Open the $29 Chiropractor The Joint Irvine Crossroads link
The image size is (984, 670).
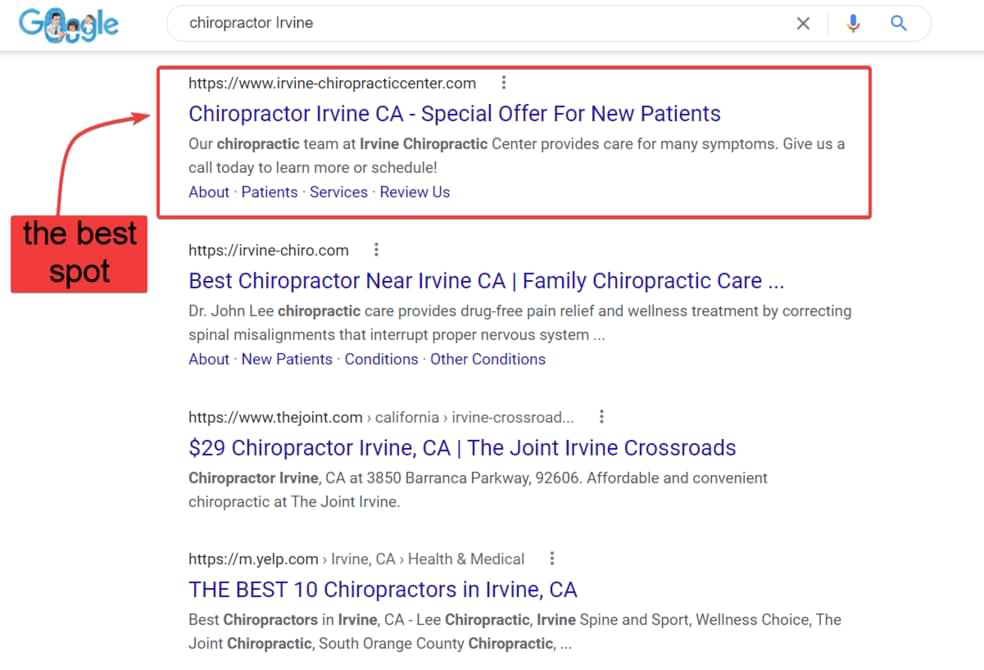click(461, 448)
